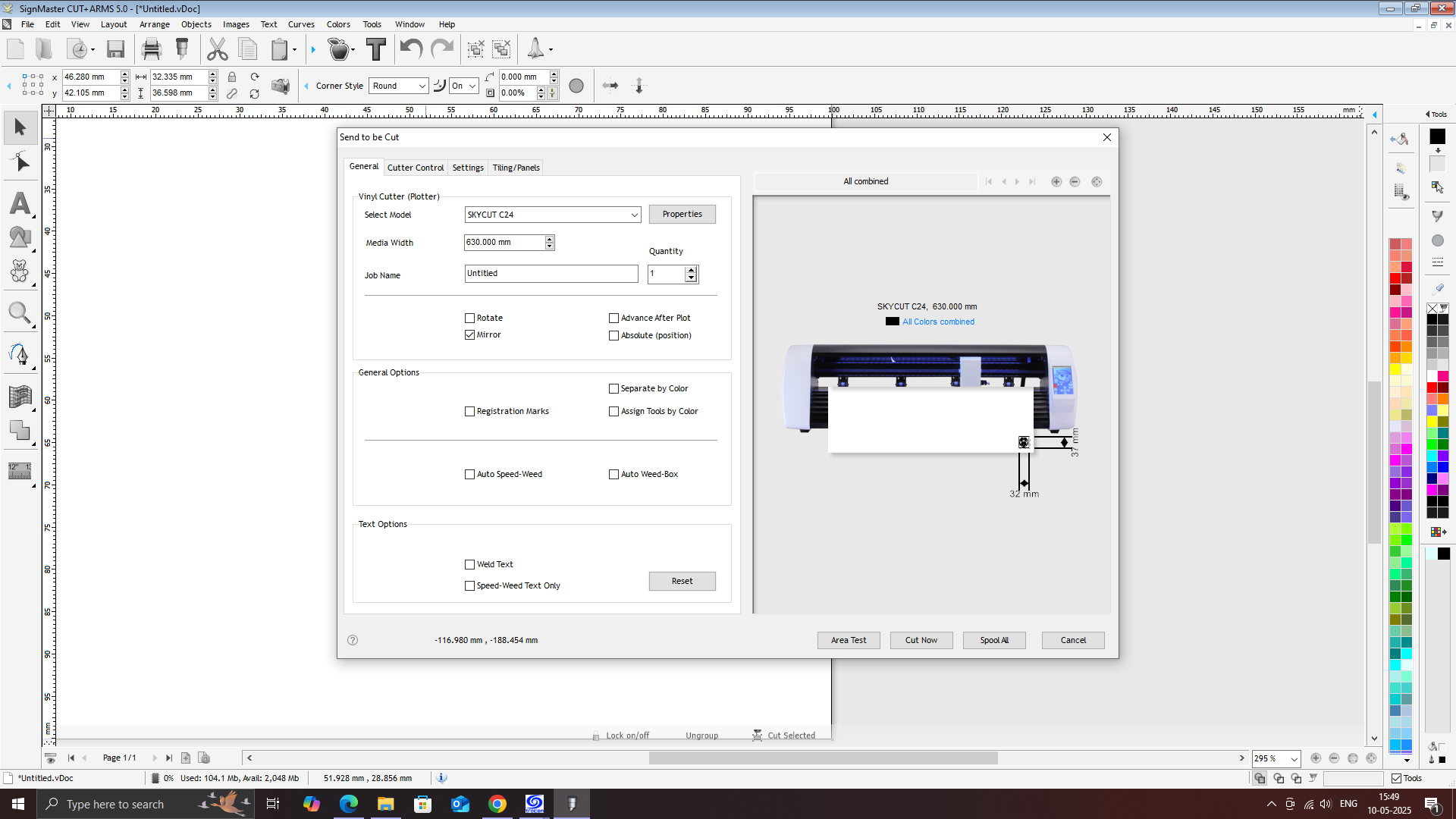Open the corner On dropdown
Screen dimensions: 1456x819
tap(463, 86)
